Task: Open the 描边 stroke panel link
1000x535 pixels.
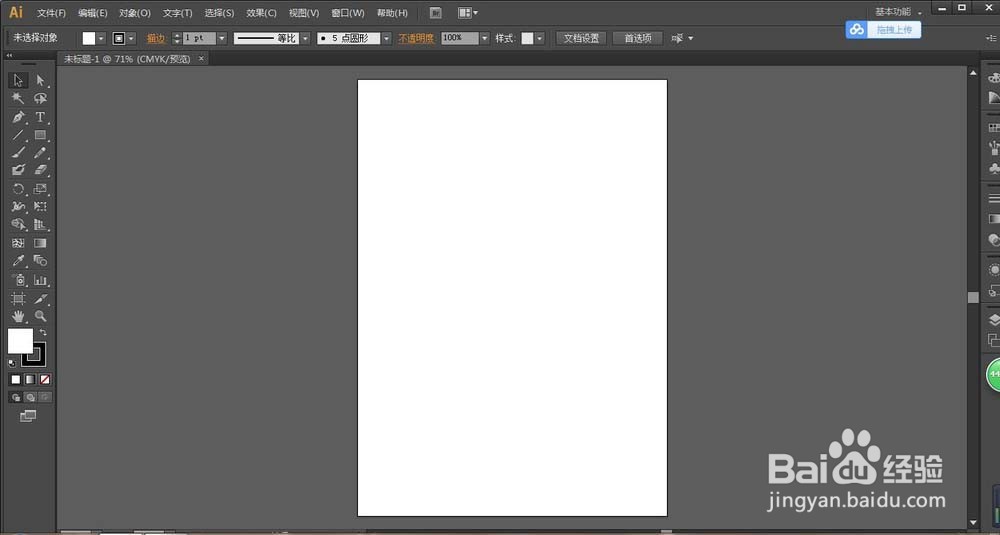Action: tap(156, 39)
